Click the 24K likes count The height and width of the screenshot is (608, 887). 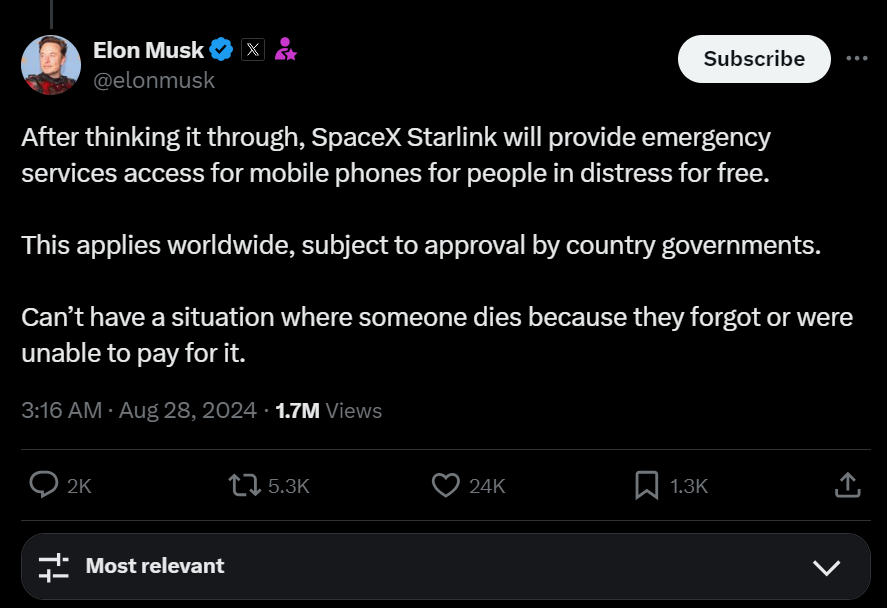[487, 486]
